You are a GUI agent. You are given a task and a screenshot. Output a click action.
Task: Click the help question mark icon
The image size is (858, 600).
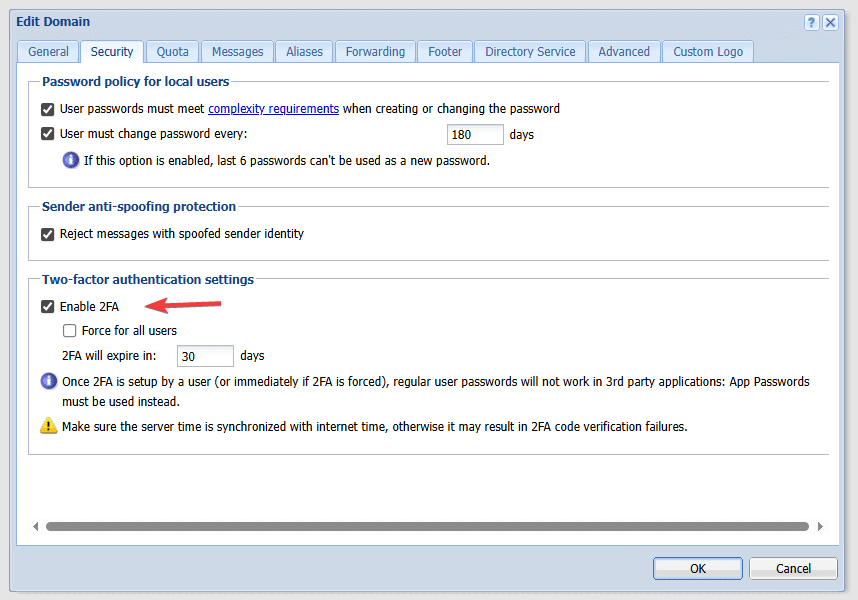pos(812,22)
